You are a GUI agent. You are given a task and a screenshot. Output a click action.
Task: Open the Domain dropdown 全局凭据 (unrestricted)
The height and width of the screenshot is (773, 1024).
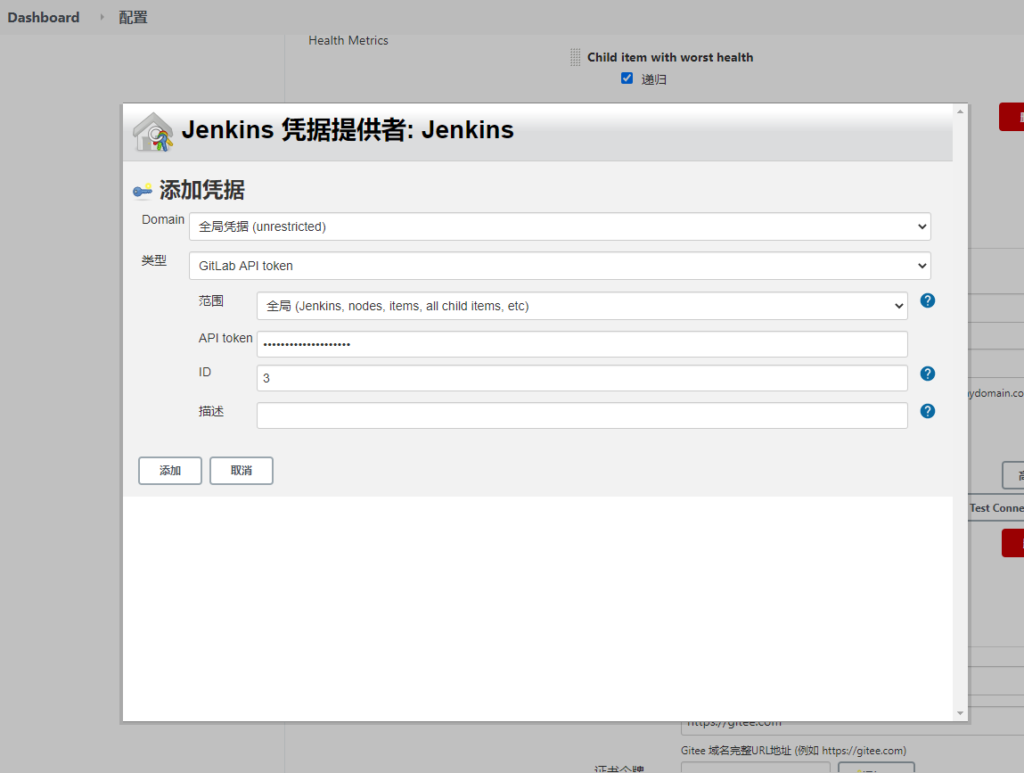[560, 227]
